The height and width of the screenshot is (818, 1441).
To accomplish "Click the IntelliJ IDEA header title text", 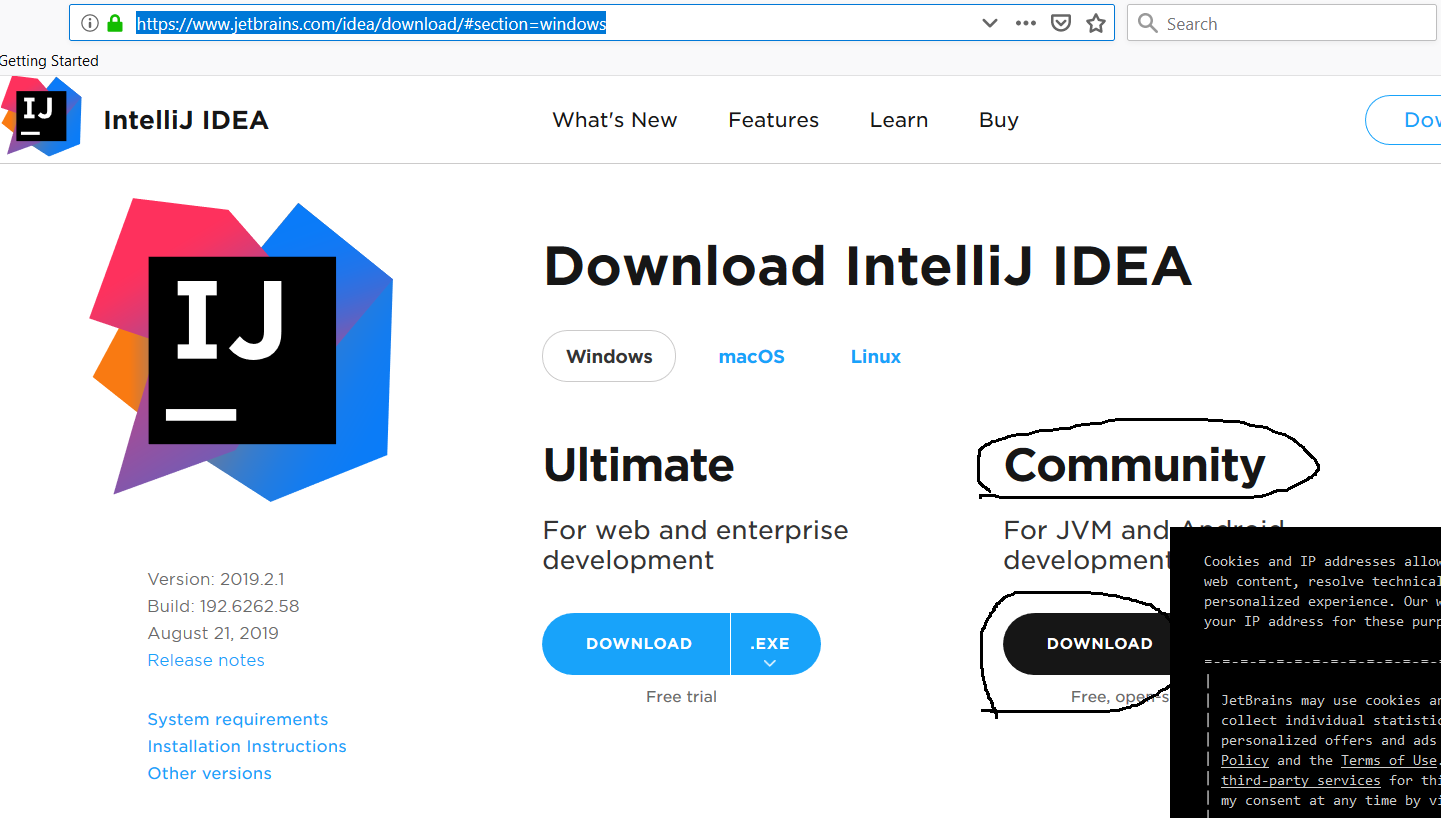I will point(186,120).
